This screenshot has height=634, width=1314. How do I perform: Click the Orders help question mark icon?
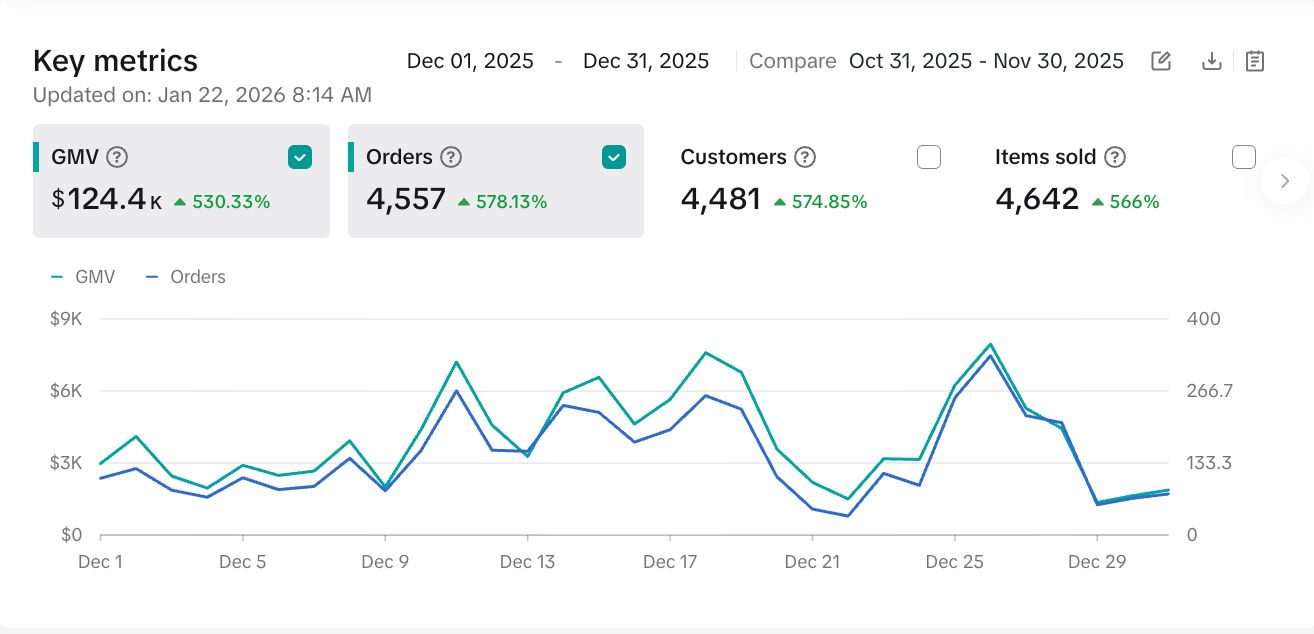(451, 157)
